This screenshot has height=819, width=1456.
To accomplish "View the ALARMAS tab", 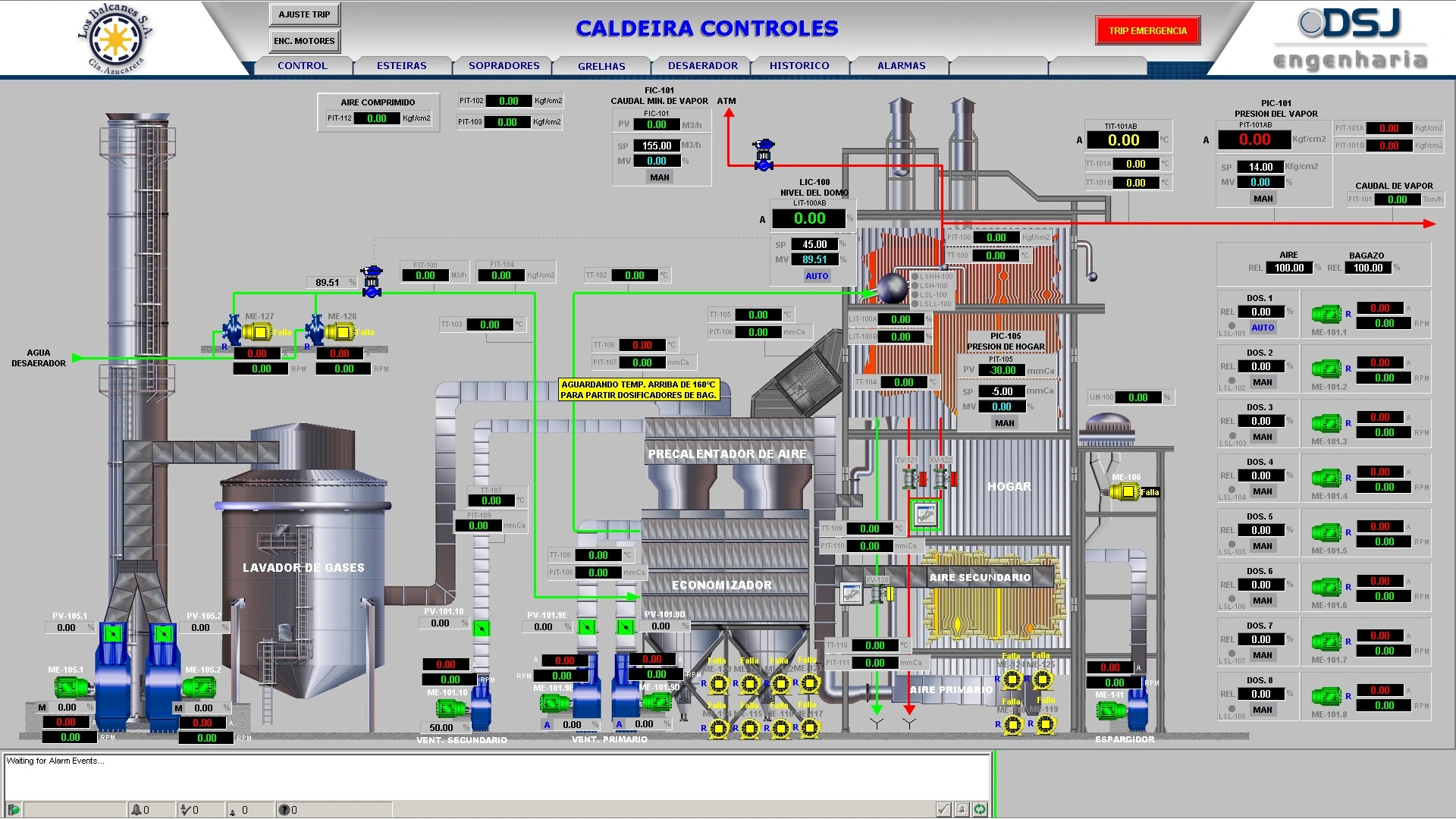I will point(901,66).
